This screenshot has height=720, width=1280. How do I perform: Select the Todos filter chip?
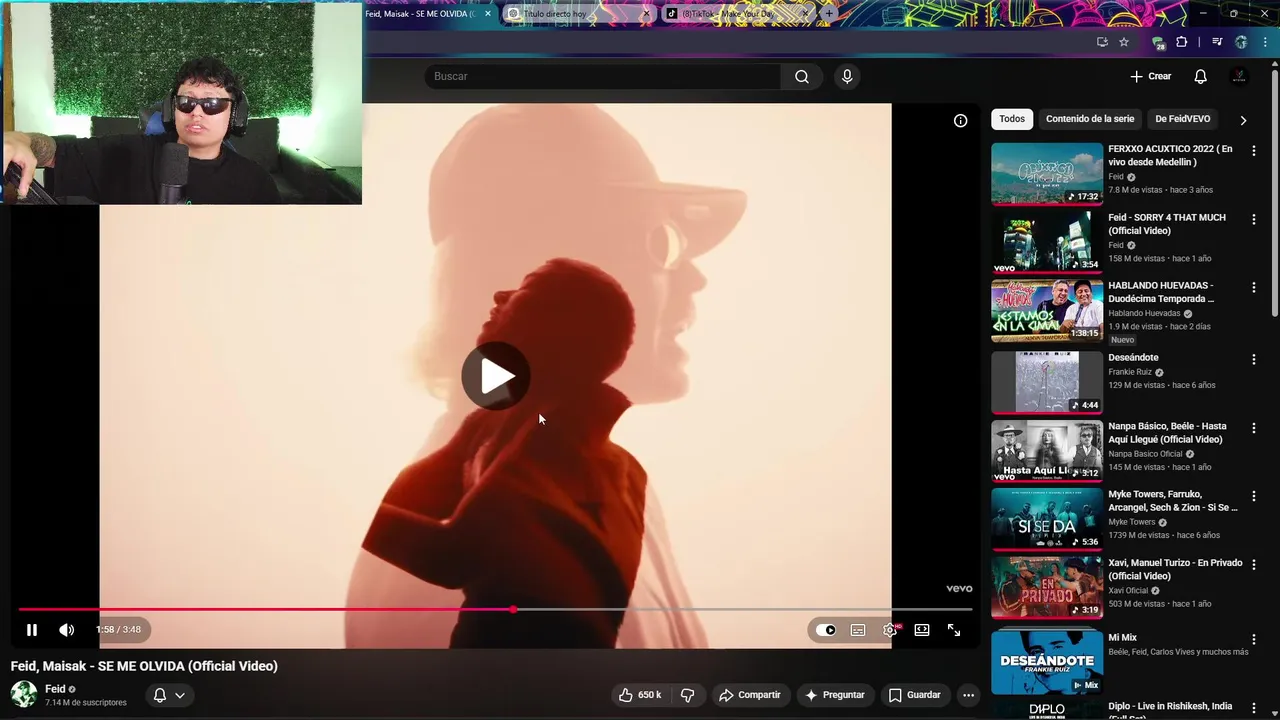click(x=1012, y=119)
